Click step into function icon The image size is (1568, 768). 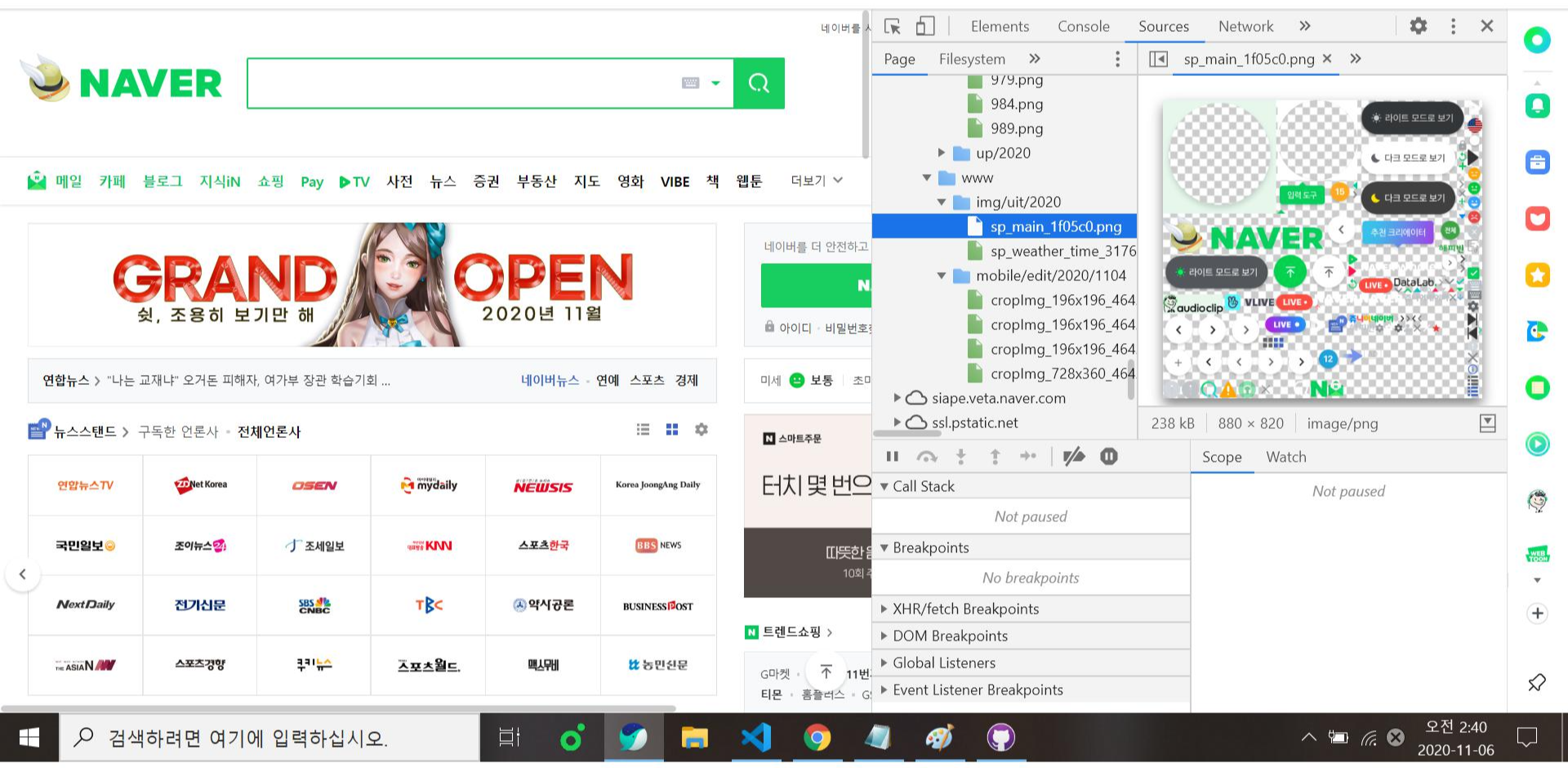961,457
